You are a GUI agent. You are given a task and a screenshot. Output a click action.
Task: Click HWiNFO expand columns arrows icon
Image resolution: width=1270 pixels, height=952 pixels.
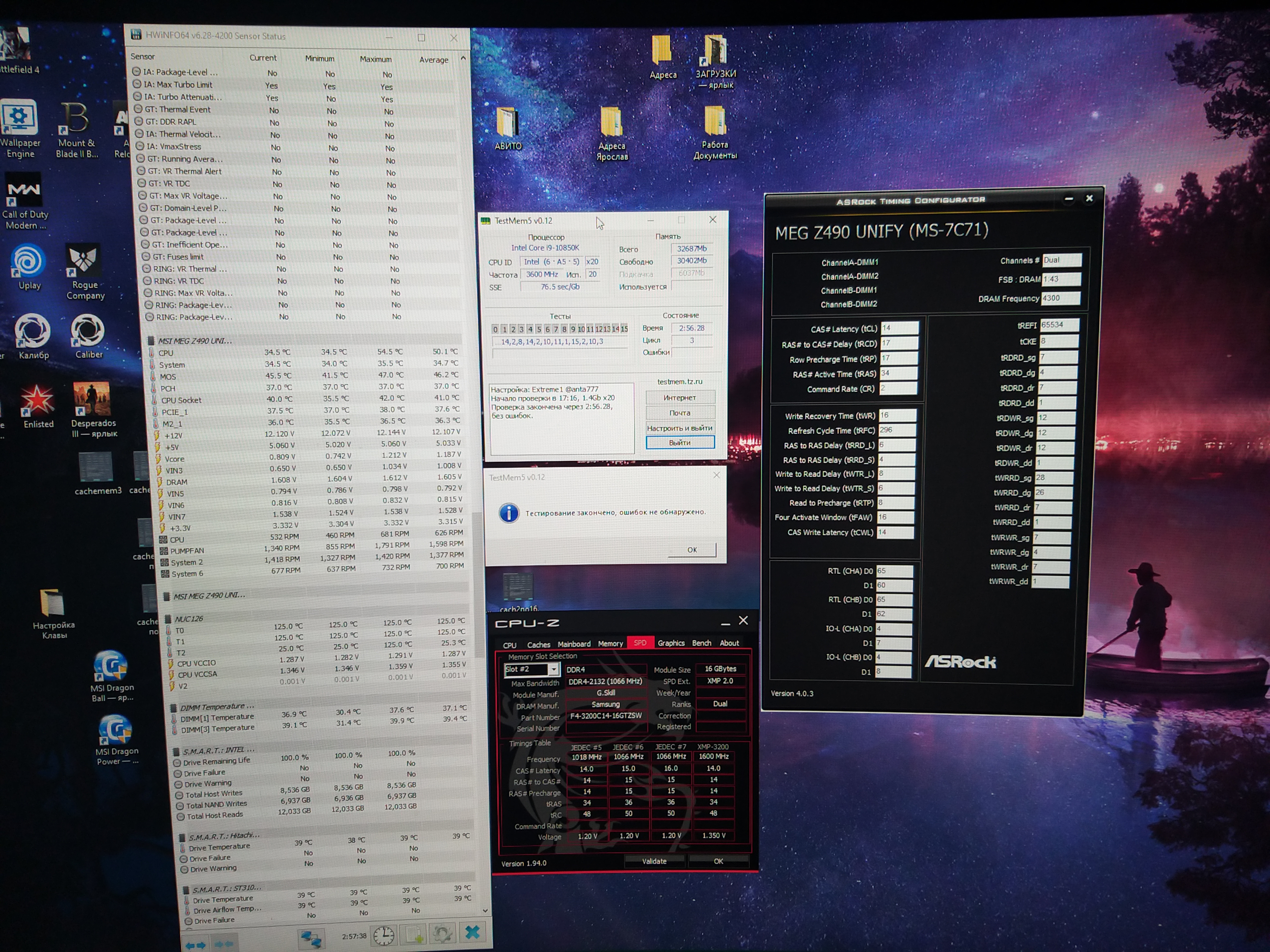196,945
